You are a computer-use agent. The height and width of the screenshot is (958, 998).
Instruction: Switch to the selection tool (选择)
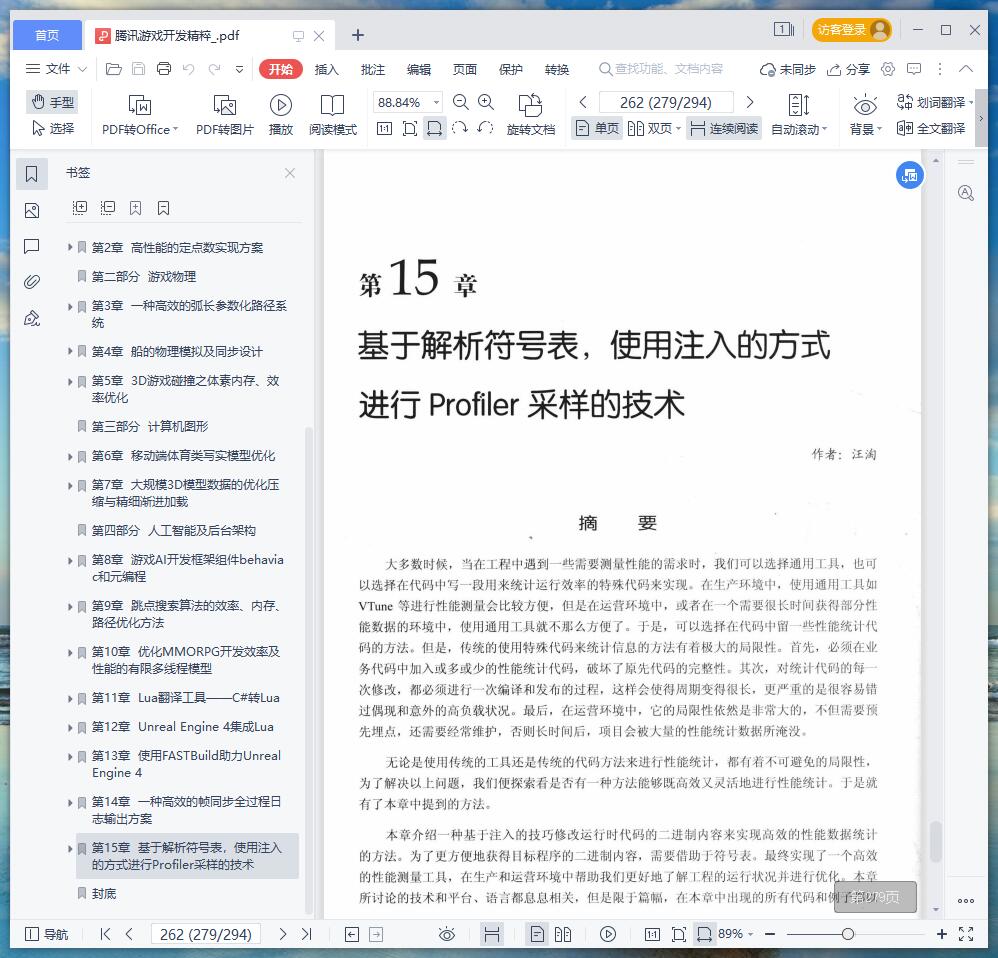click(x=53, y=129)
